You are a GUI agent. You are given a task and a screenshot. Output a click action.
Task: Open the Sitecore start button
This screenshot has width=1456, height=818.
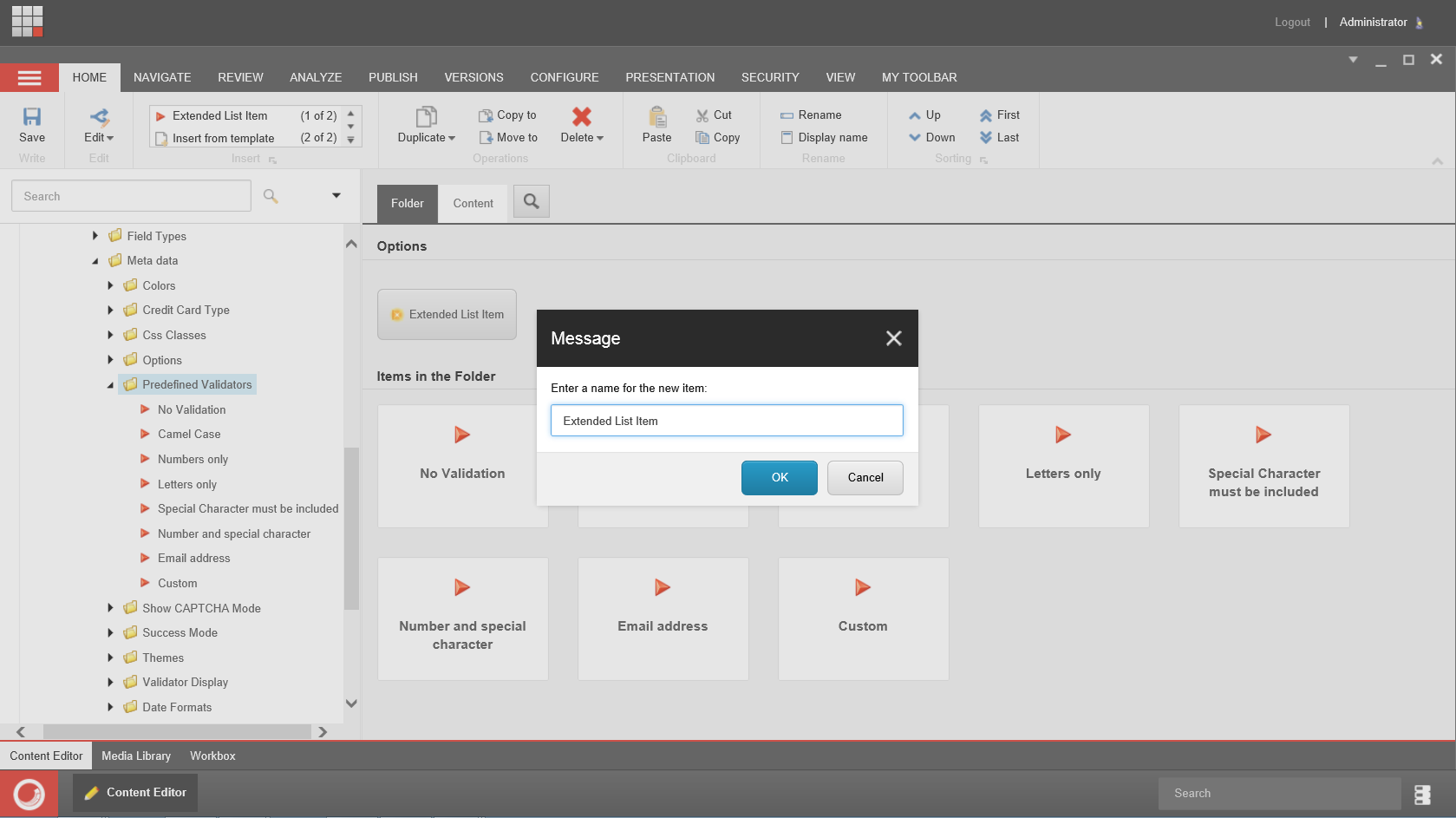coord(29,794)
